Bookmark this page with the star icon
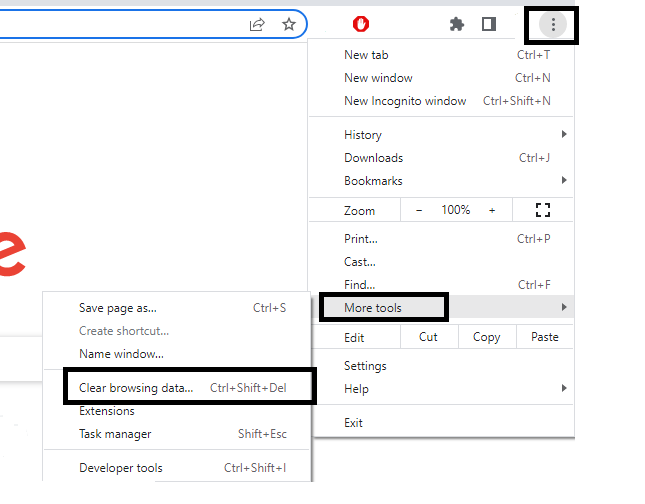The height and width of the screenshot is (504, 645). 289,24
